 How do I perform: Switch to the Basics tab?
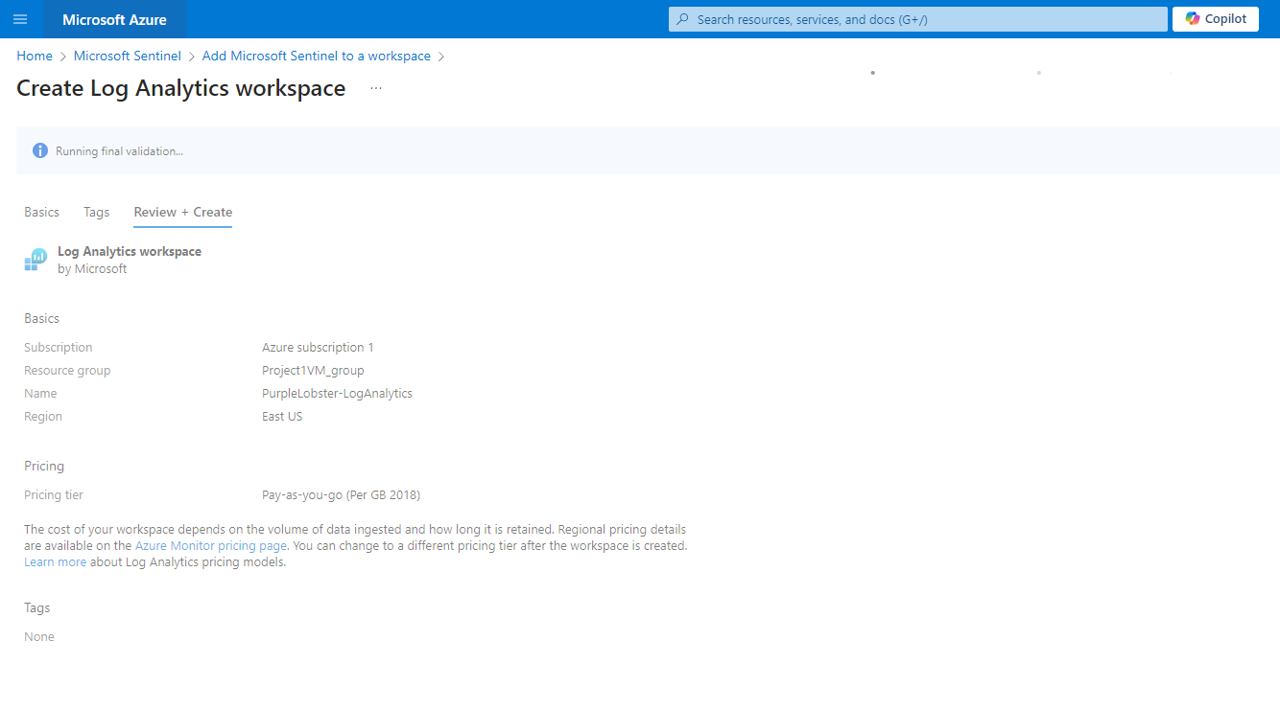[42, 212]
